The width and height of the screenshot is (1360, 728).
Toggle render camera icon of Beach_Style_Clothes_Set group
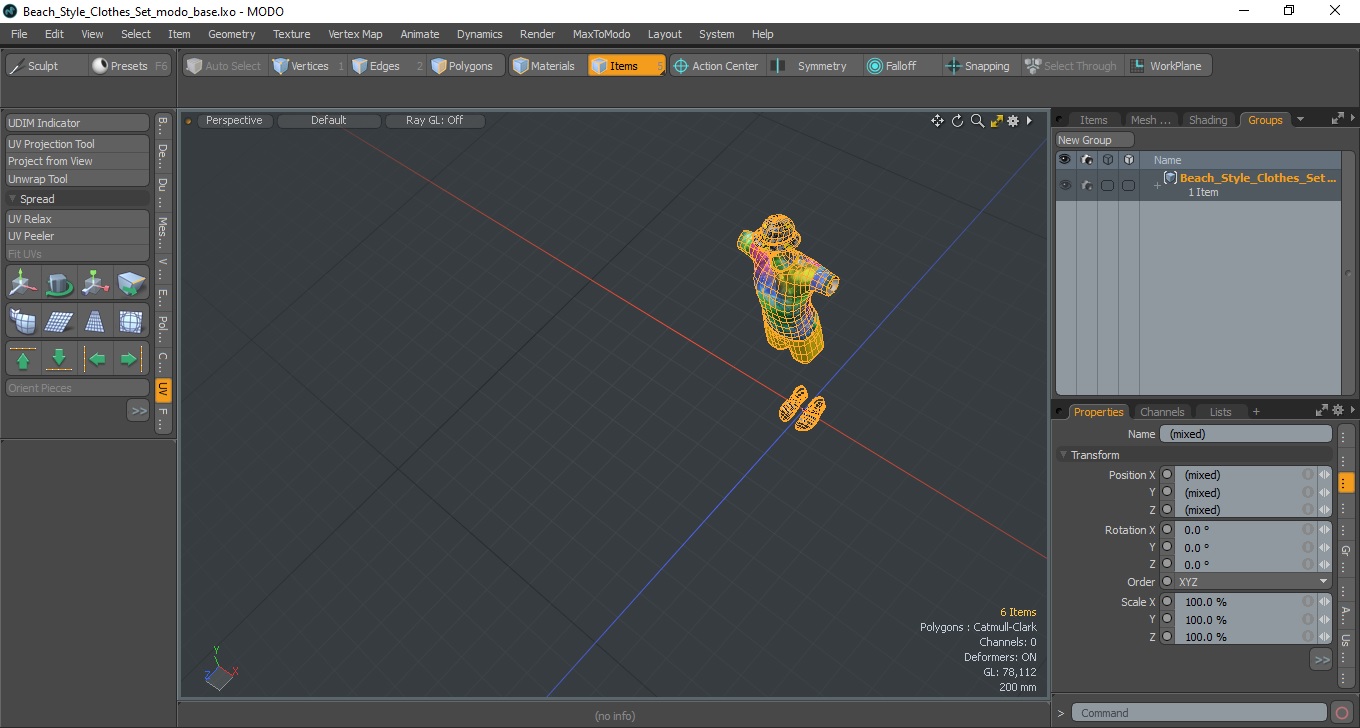tap(1087, 185)
